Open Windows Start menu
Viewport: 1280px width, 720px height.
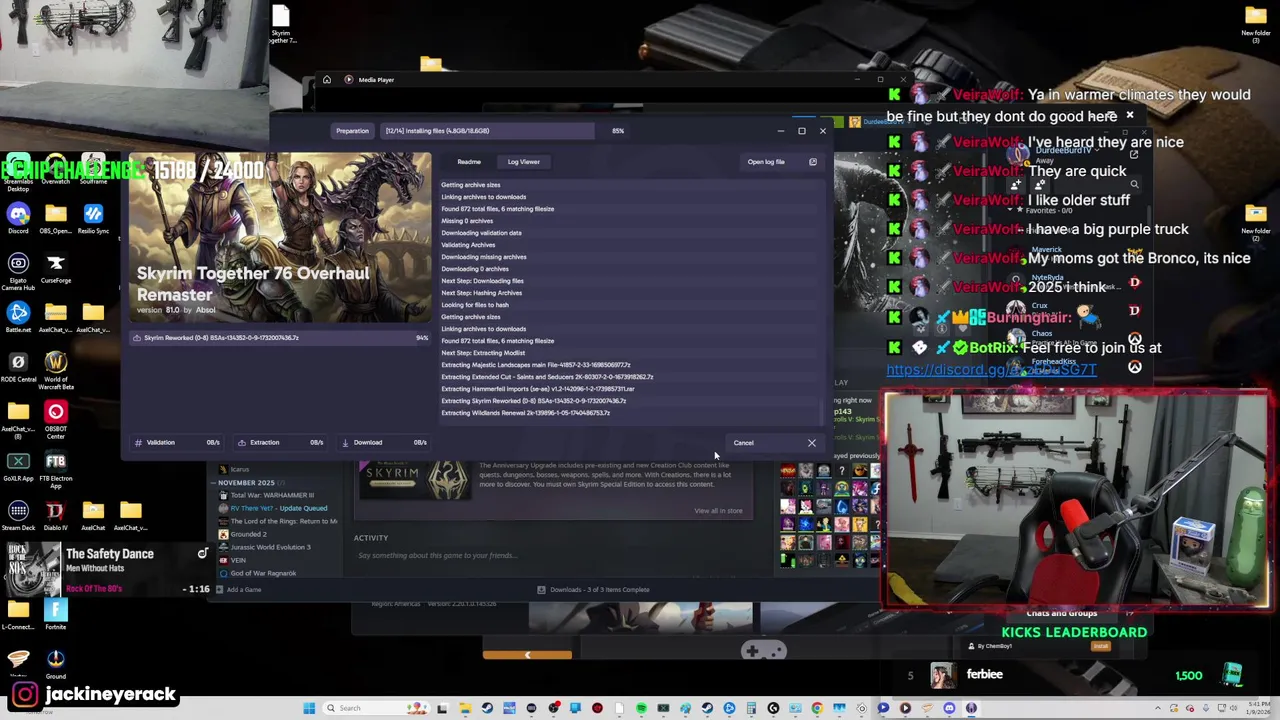click(309, 708)
